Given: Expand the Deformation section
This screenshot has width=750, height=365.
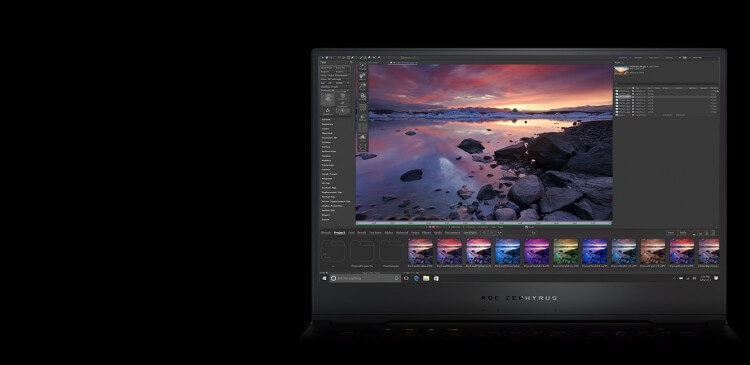Looking at the screenshot, I should click(329, 152).
